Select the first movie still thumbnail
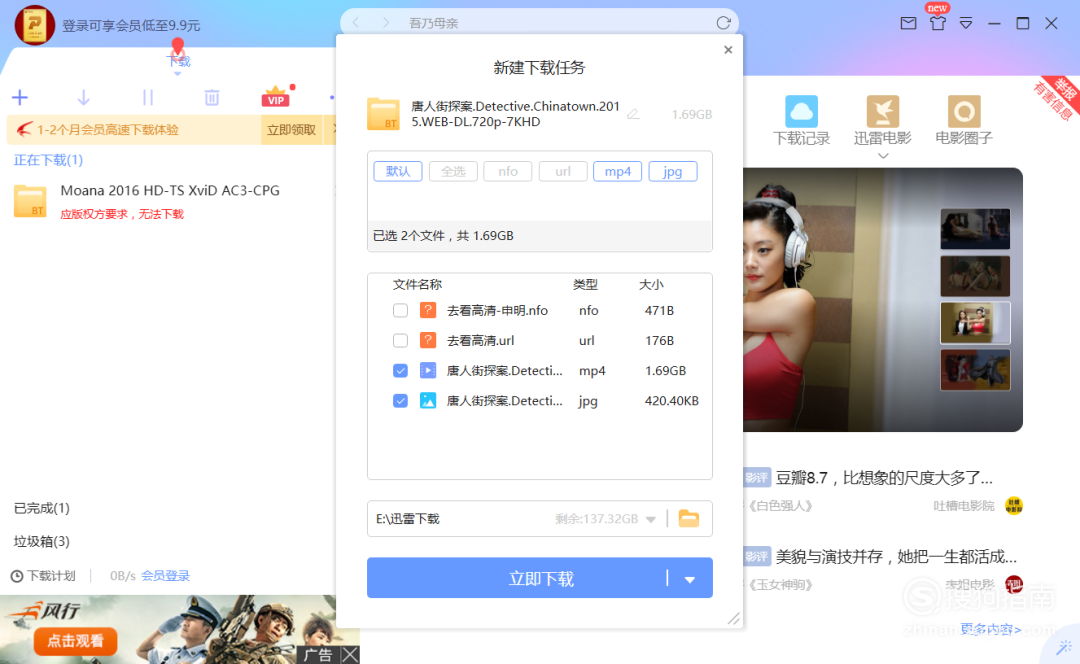The height and width of the screenshot is (664, 1080). click(x=975, y=229)
